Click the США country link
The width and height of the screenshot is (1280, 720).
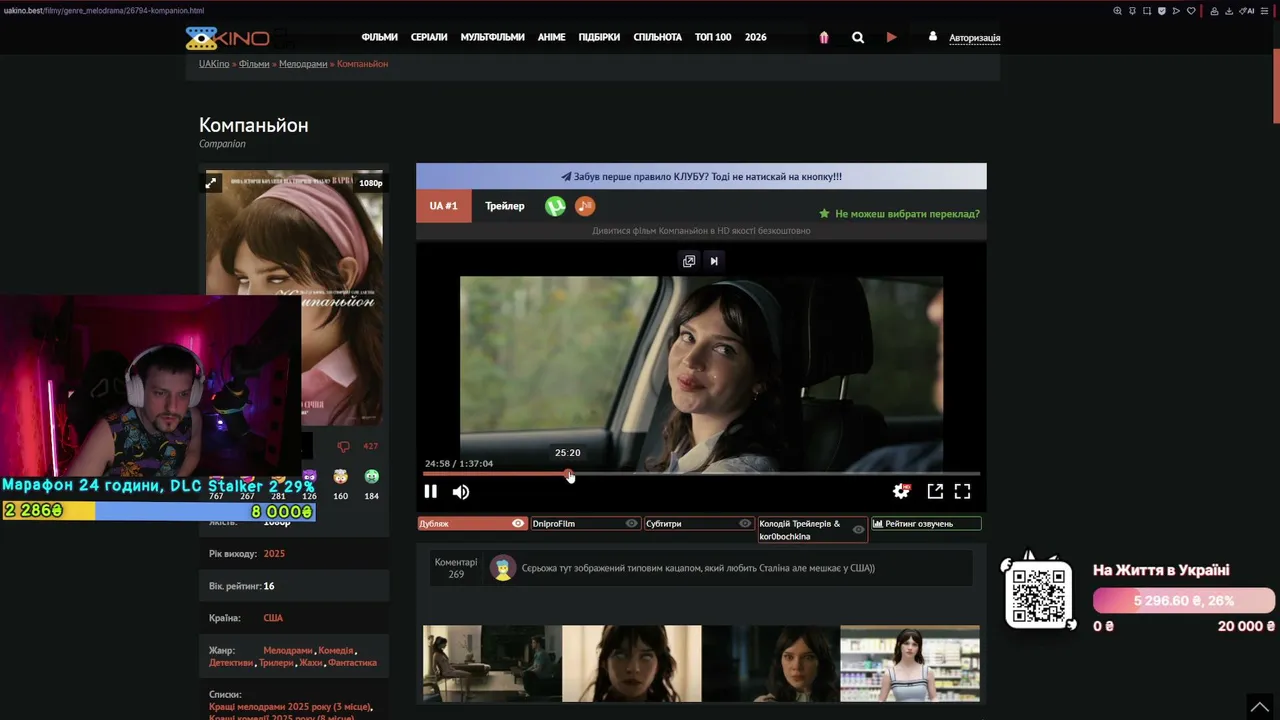tap(273, 618)
